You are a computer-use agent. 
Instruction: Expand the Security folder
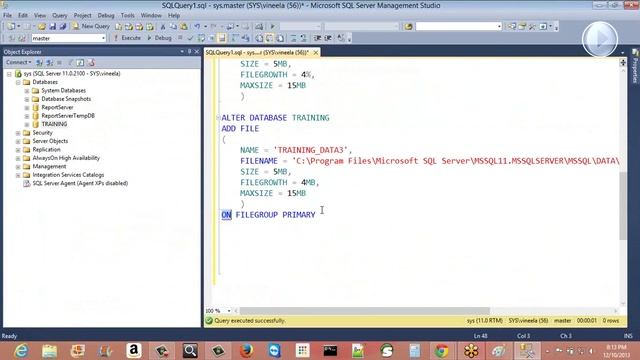18,133
